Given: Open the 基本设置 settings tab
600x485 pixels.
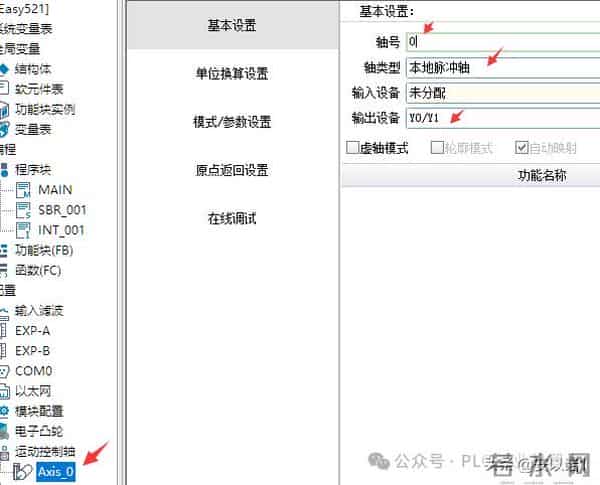Looking at the screenshot, I should [x=232, y=26].
